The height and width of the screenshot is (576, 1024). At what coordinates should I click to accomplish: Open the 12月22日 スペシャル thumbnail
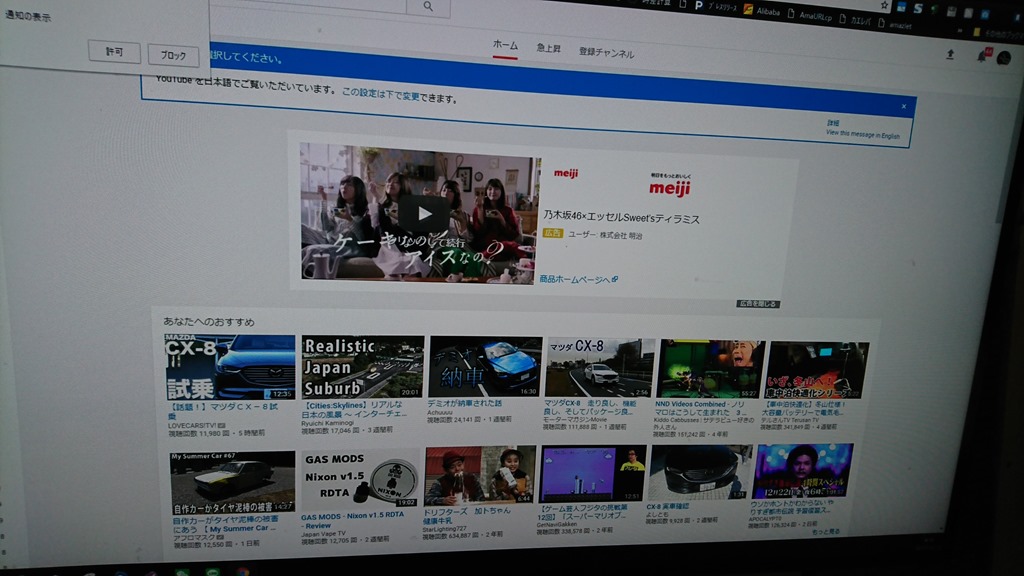(x=803, y=471)
